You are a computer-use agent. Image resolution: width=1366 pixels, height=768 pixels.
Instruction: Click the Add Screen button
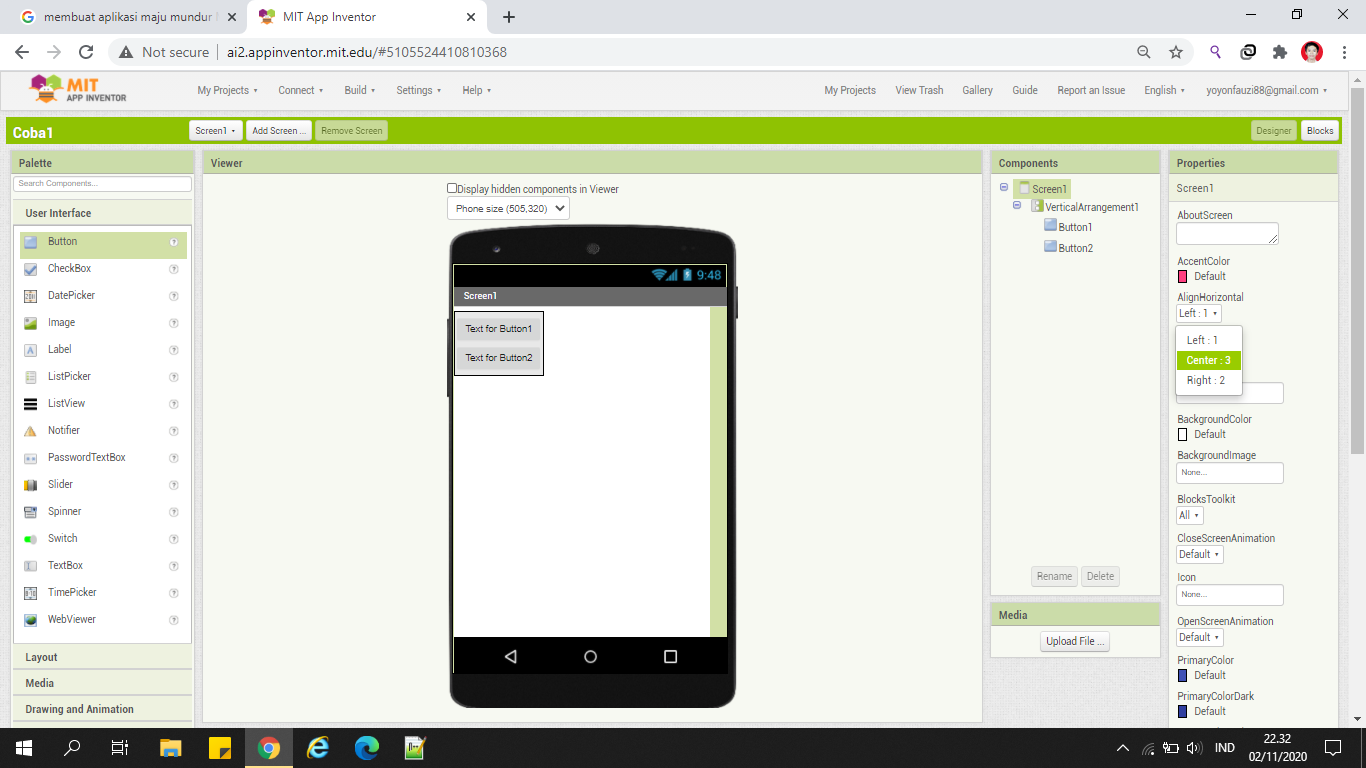pos(279,131)
